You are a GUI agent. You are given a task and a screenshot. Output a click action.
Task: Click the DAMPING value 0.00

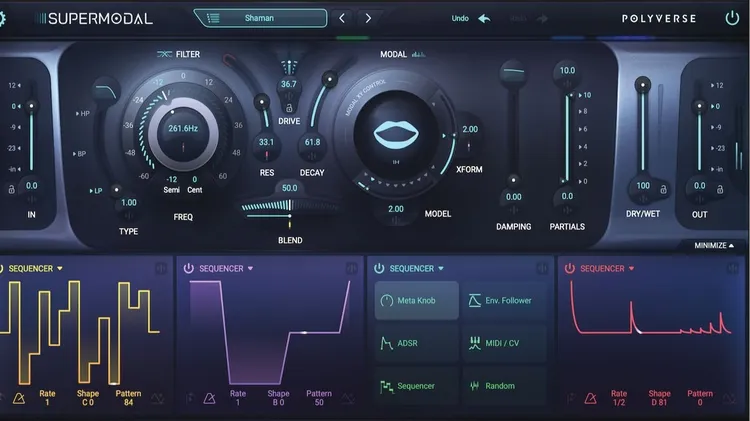point(514,197)
